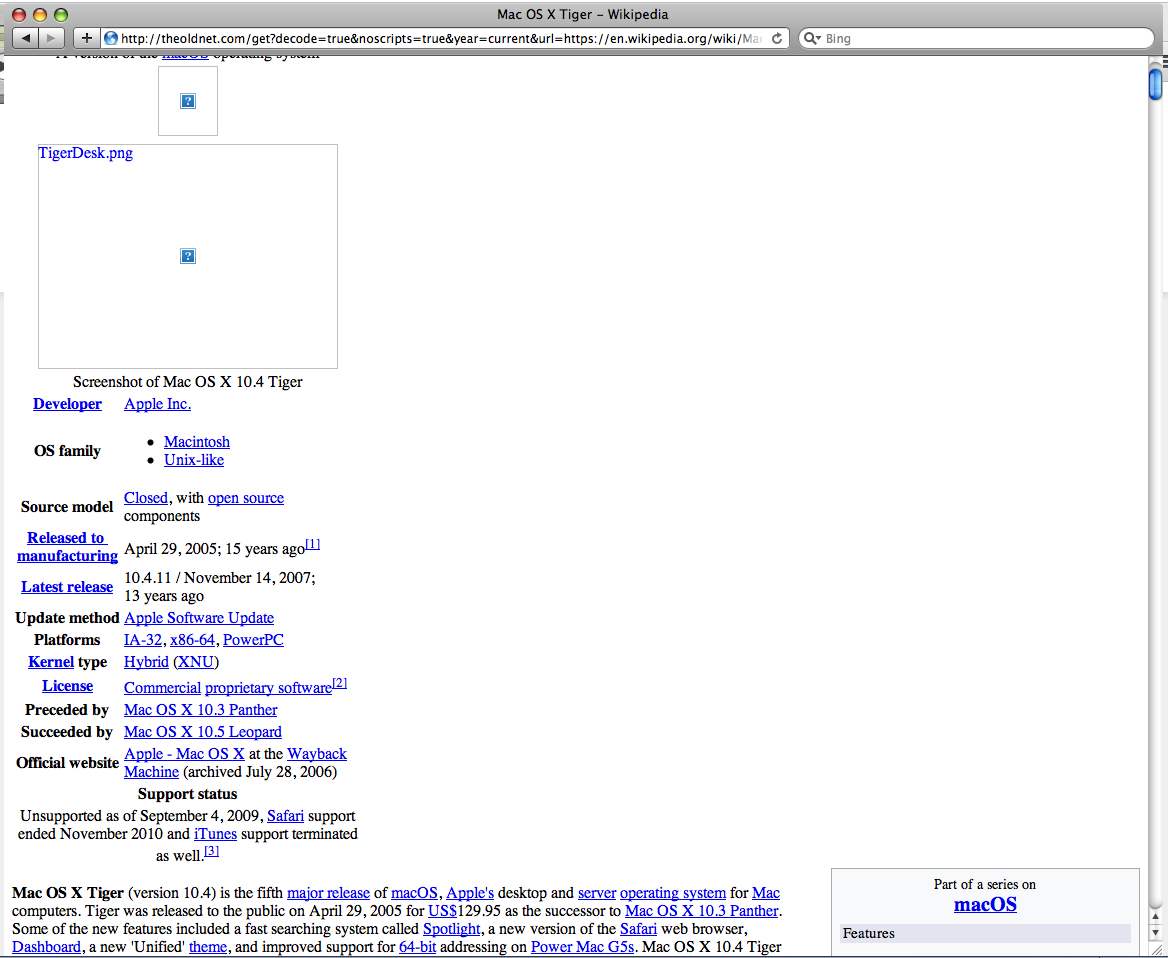Jump to citation [2] footnote
Viewport: 1168px width, 958px height.
pyautogui.click(x=340, y=683)
